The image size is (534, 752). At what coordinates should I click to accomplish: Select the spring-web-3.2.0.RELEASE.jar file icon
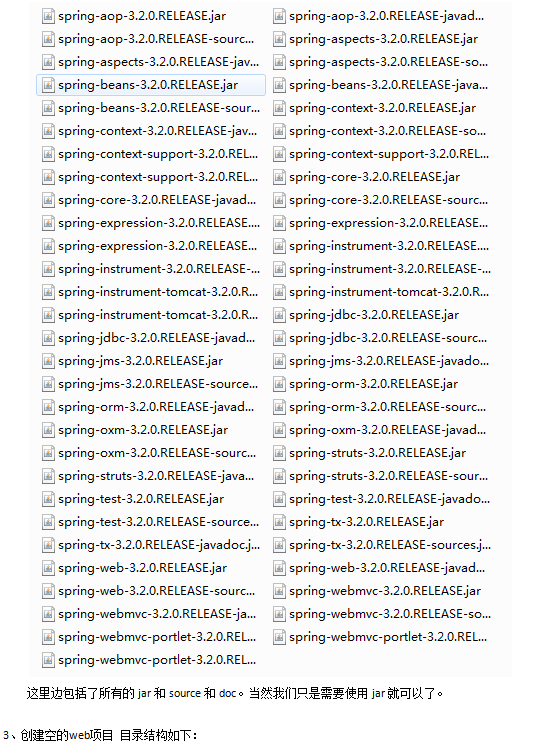click(x=48, y=568)
